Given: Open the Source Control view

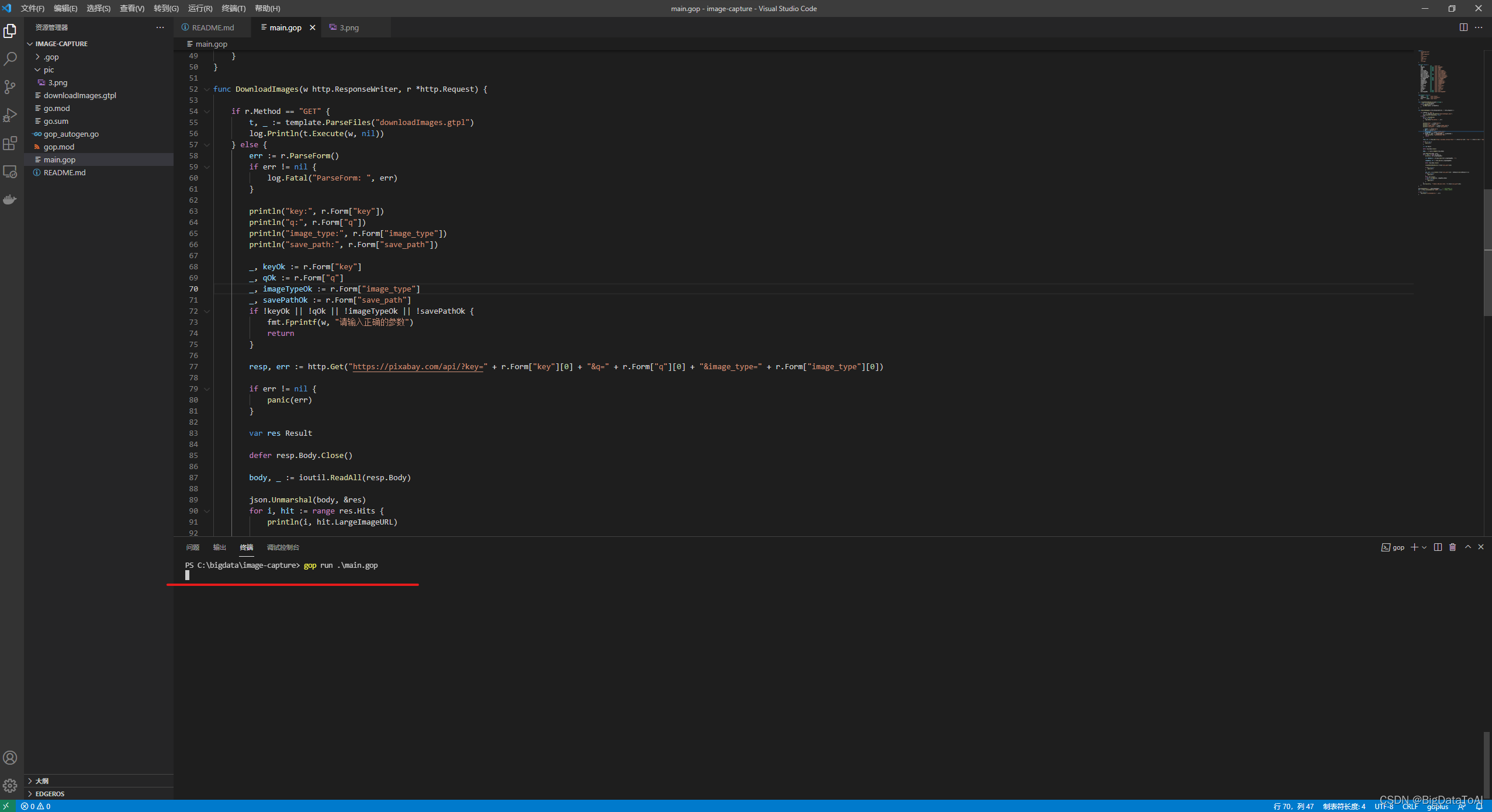Looking at the screenshot, I should point(10,87).
